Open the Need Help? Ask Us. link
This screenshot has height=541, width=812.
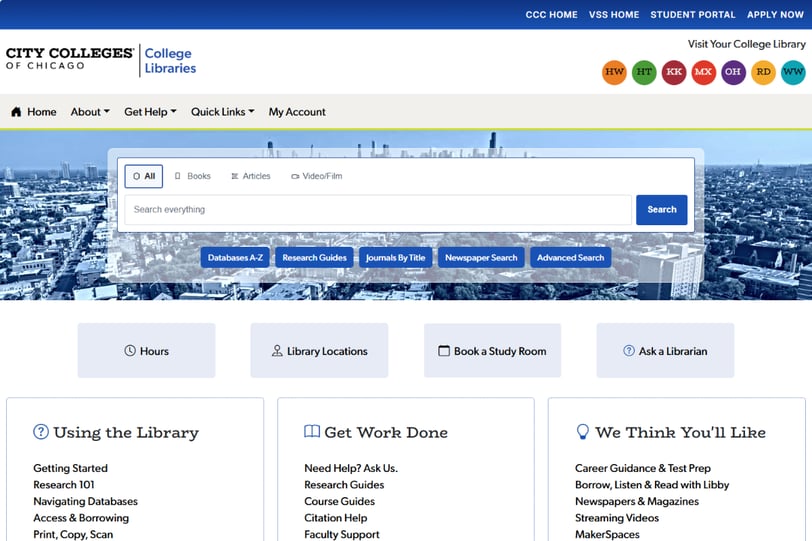click(351, 469)
